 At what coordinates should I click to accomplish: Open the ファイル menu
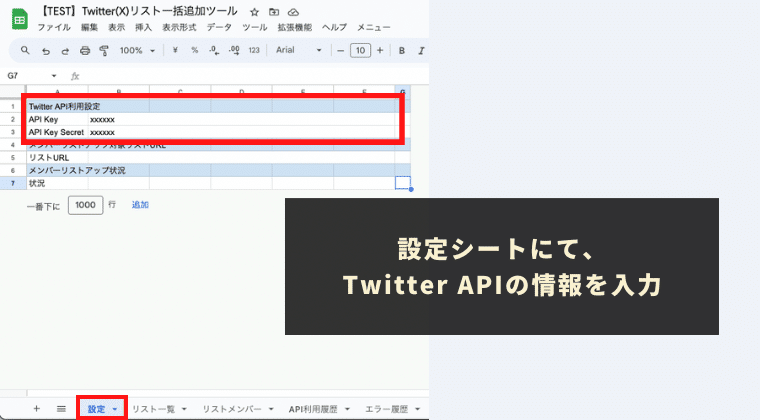[54, 28]
